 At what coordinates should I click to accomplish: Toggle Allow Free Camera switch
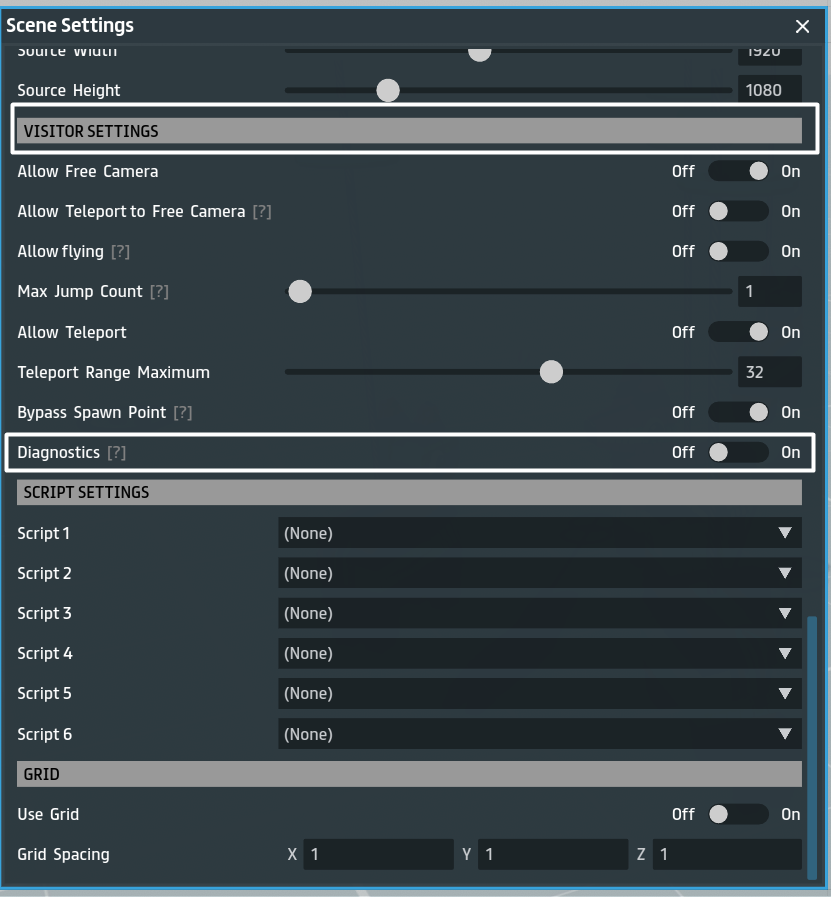pos(738,171)
